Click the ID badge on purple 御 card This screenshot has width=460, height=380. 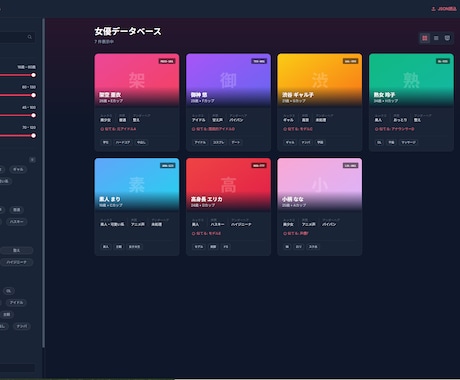(x=259, y=61)
